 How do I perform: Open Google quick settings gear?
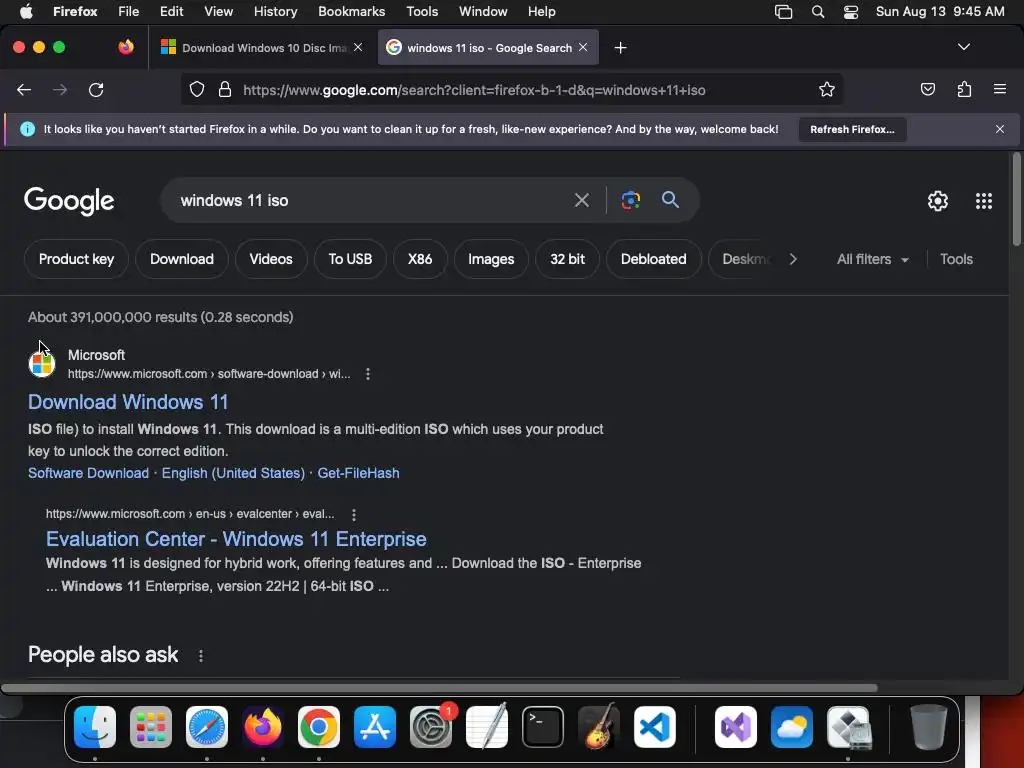click(938, 201)
